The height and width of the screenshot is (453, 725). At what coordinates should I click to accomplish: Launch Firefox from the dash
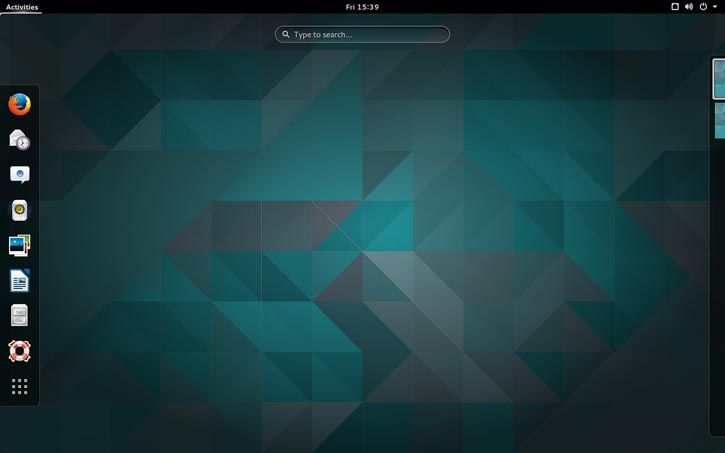click(19, 104)
